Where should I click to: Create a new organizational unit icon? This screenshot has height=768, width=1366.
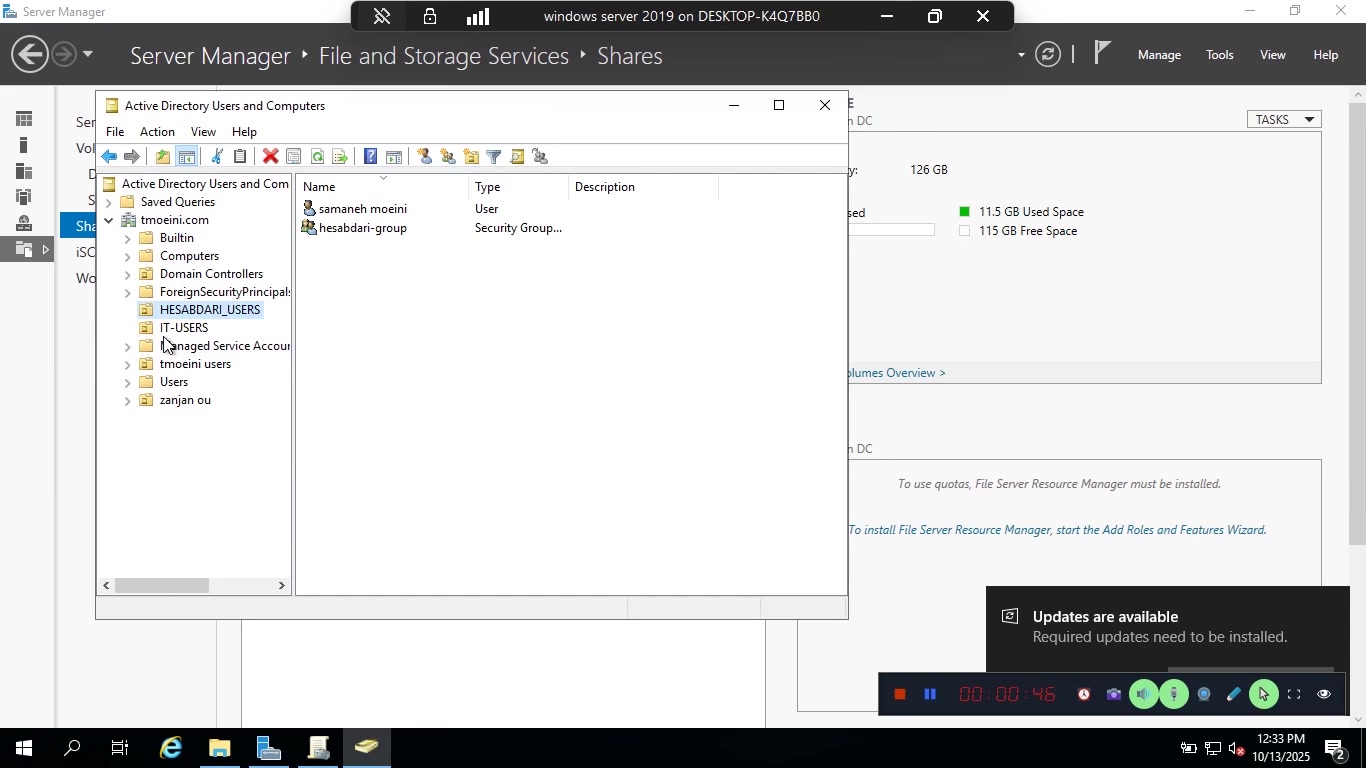(471, 157)
